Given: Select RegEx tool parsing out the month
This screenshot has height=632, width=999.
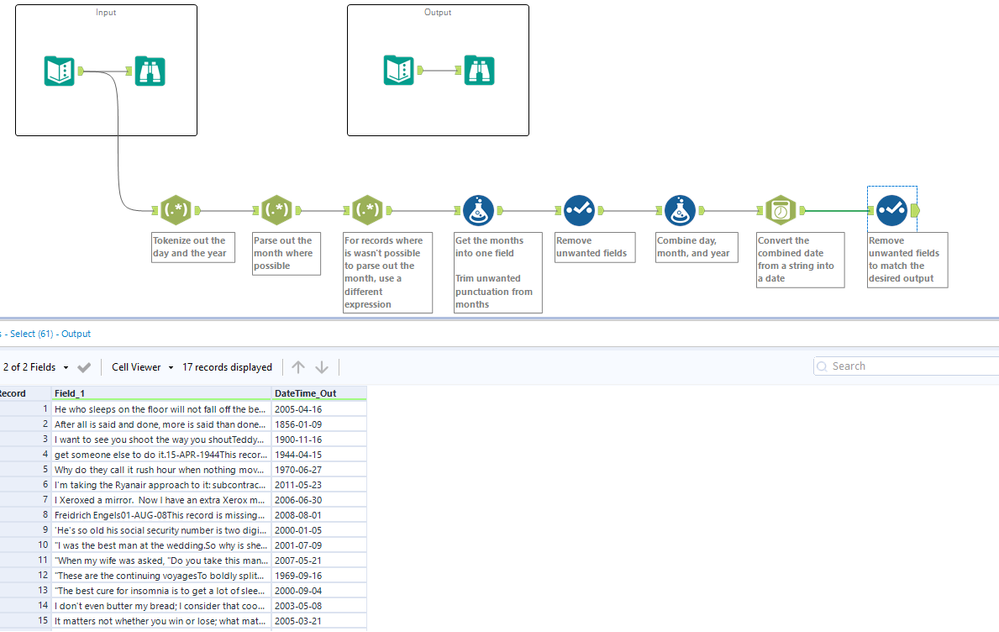Looking at the screenshot, I should click(x=277, y=210).
